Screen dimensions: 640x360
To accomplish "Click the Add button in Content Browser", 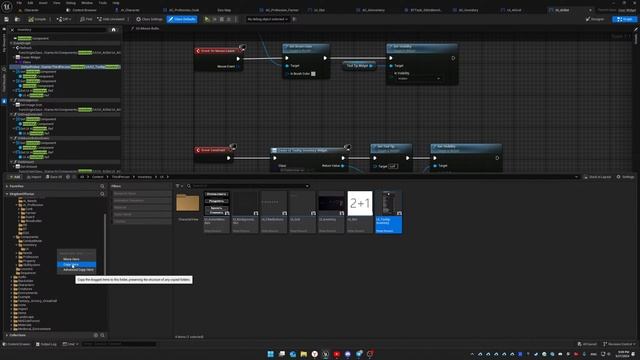I will (x=14, y=177).
